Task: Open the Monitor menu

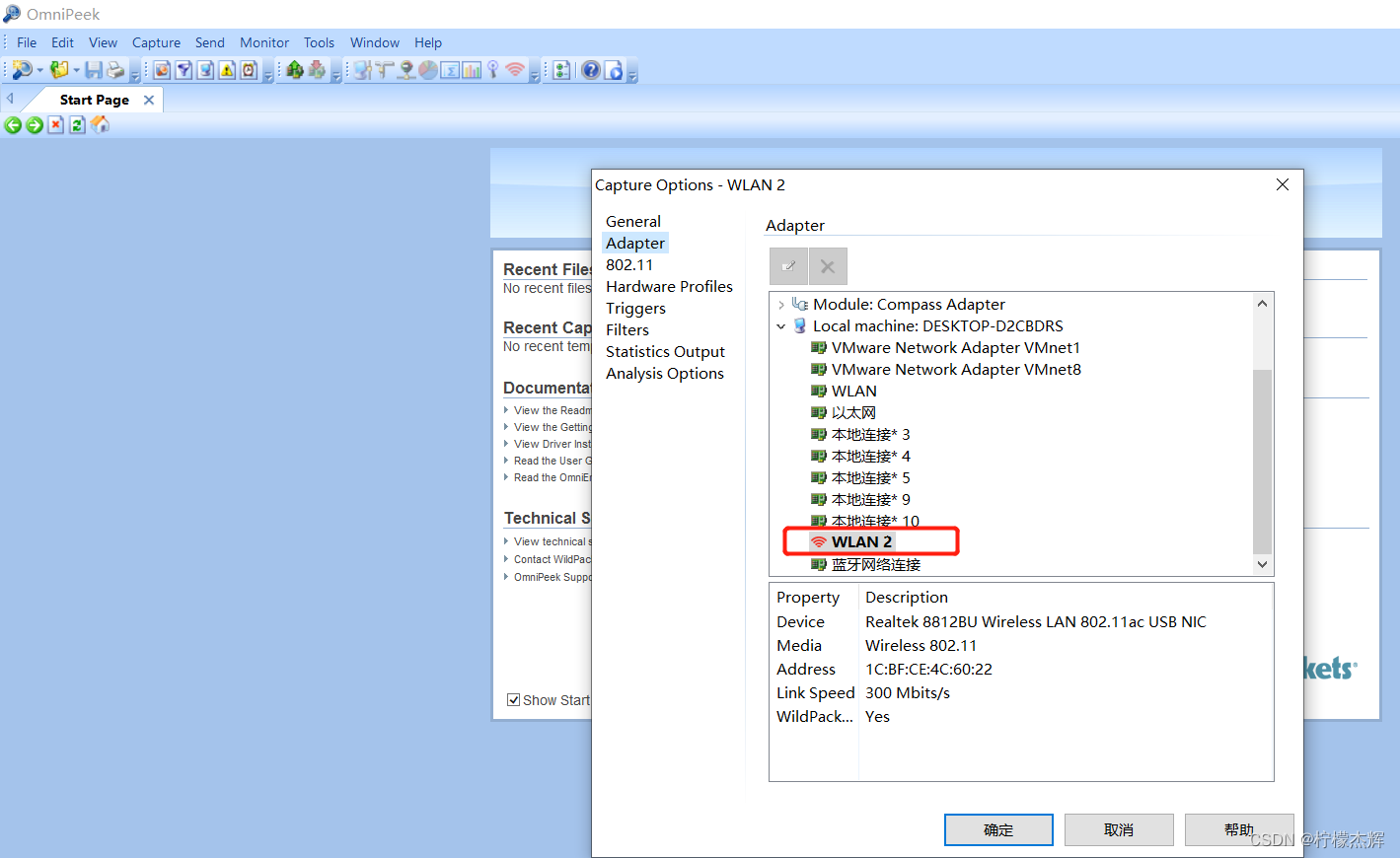Action: 264,42
